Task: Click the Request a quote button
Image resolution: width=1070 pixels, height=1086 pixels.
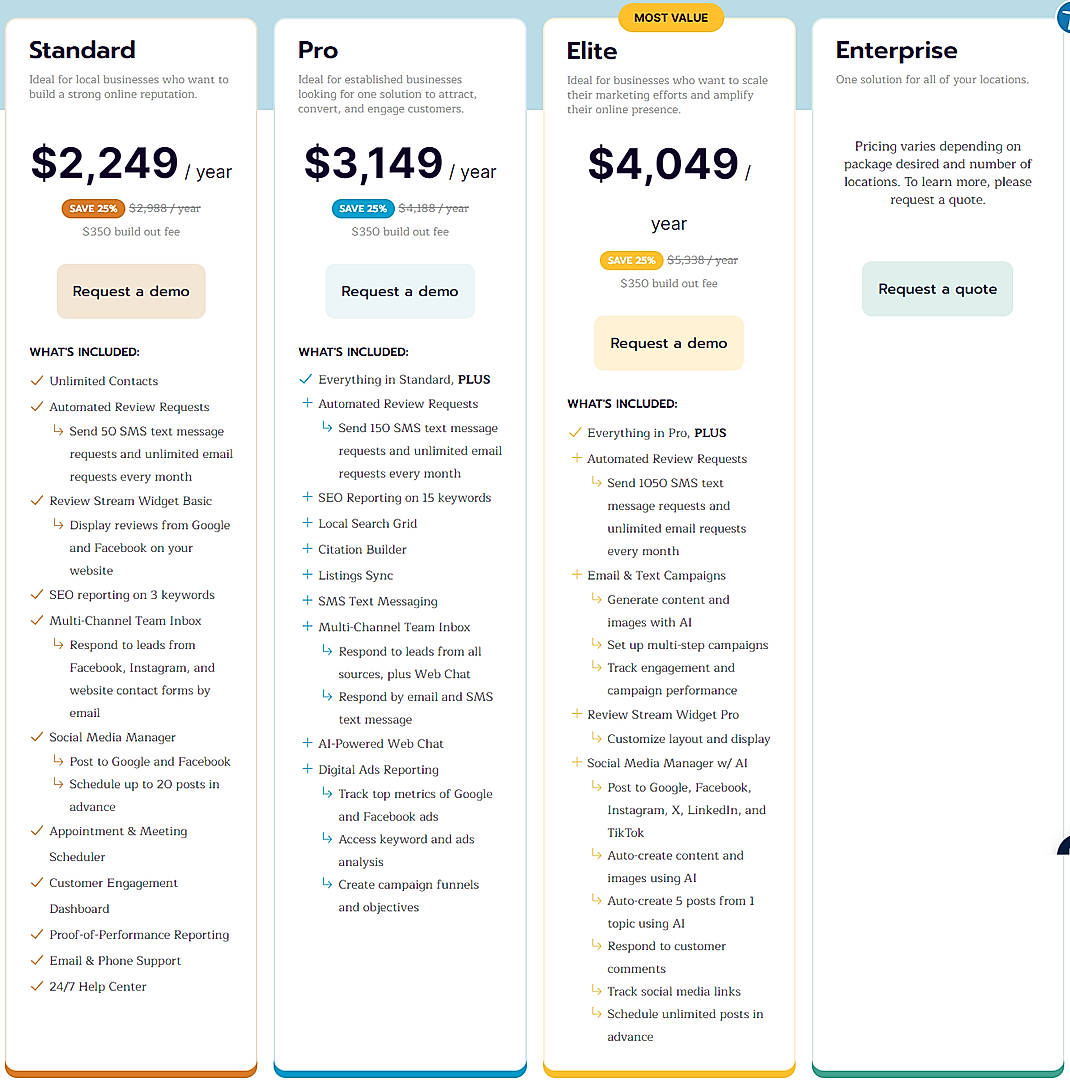Action: [x=937, y=289]
